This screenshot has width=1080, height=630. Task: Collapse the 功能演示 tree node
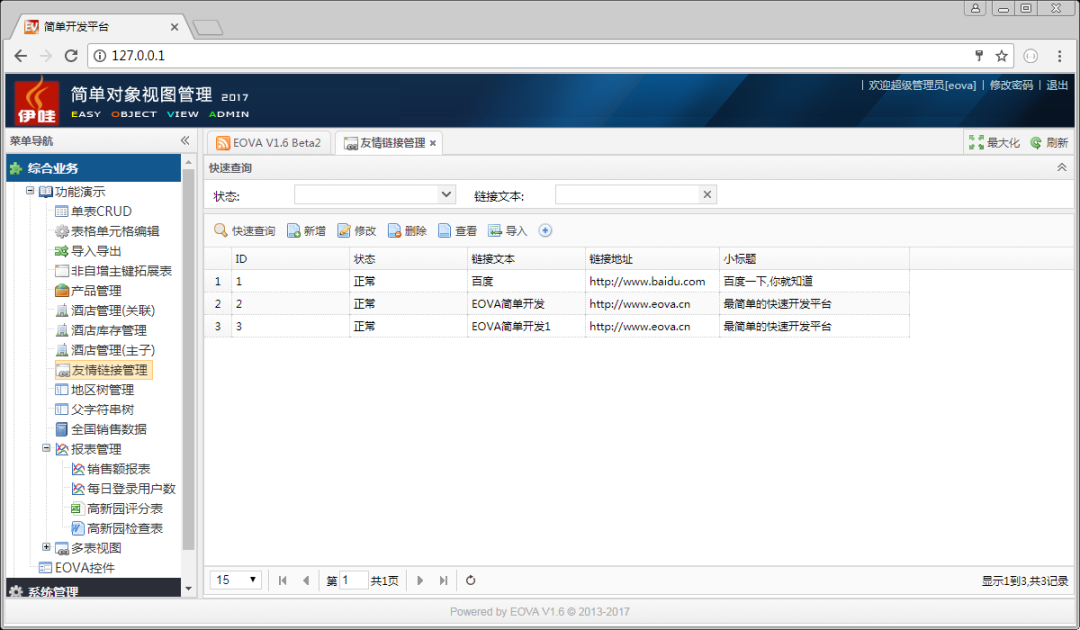(x=31, y=191)
